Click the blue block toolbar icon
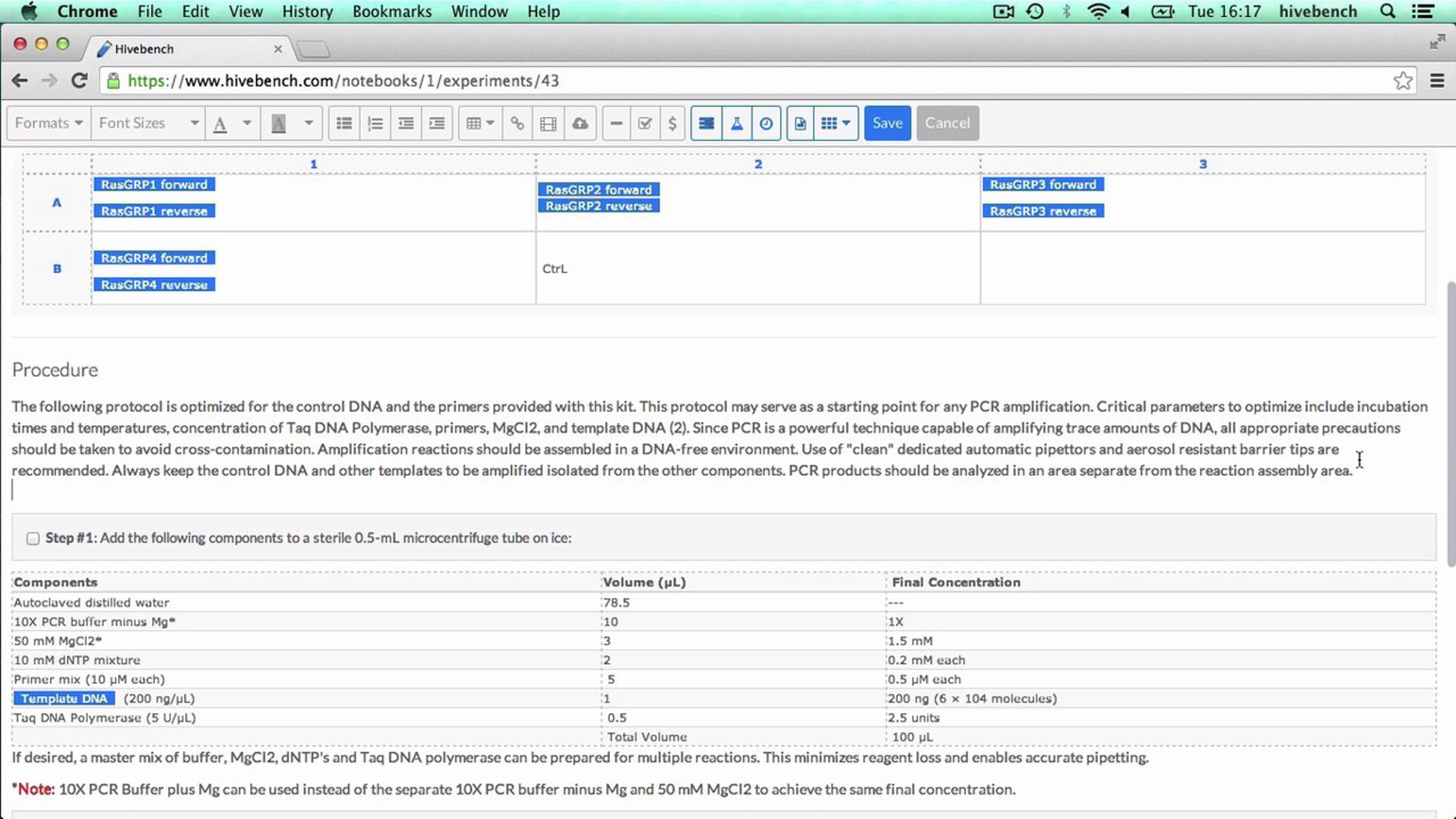The width and height of the screenshot is (1456, 819). click(706, 124)
